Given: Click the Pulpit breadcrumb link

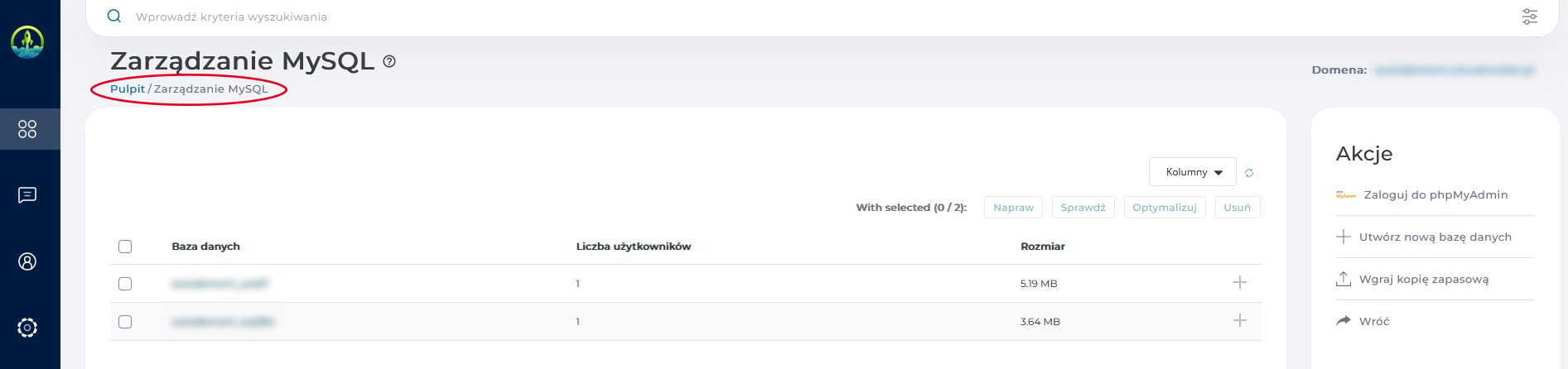Looking at the screenshot, I should click(x=127, y=89).
